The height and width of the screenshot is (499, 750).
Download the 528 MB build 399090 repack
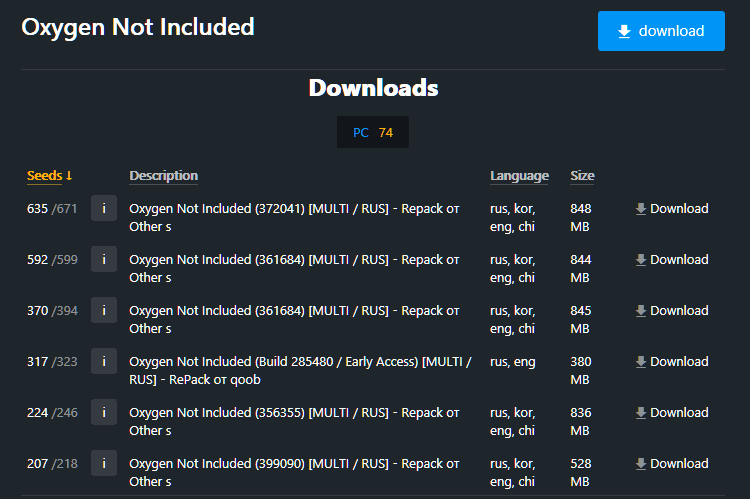pyautogui.click(x=672, y=464)
